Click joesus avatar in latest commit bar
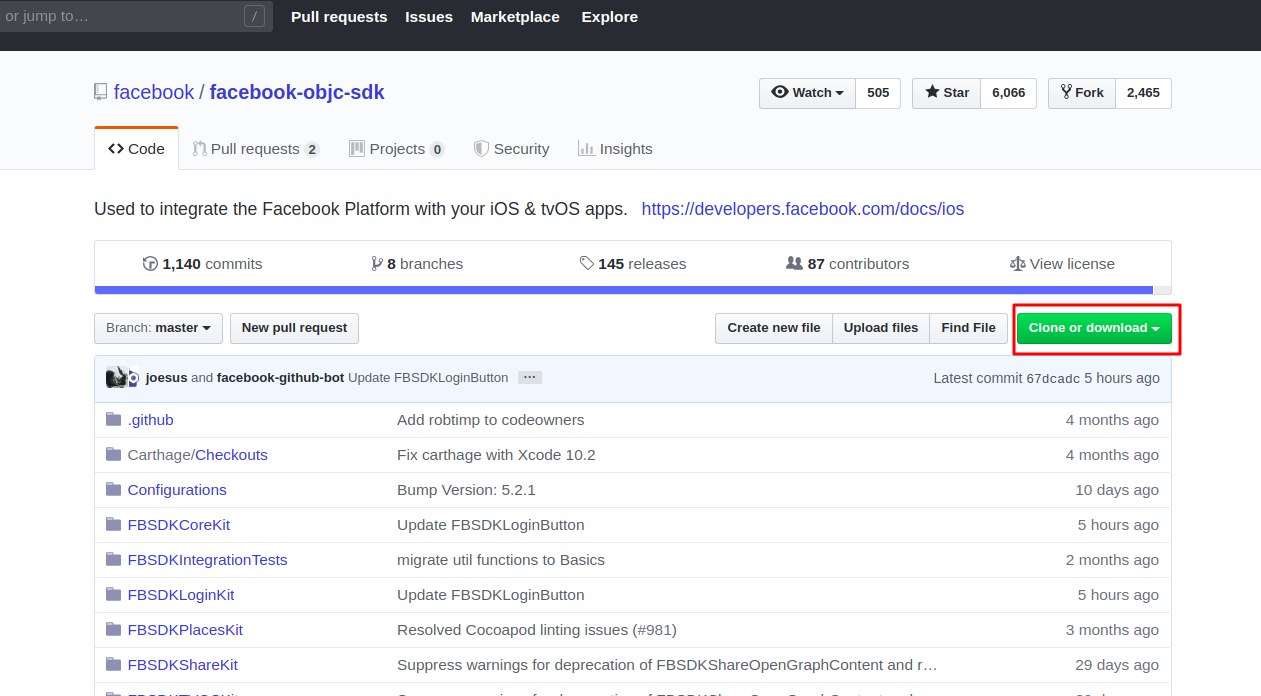This screenshot has height=696, width=1261. coord(117,378)
